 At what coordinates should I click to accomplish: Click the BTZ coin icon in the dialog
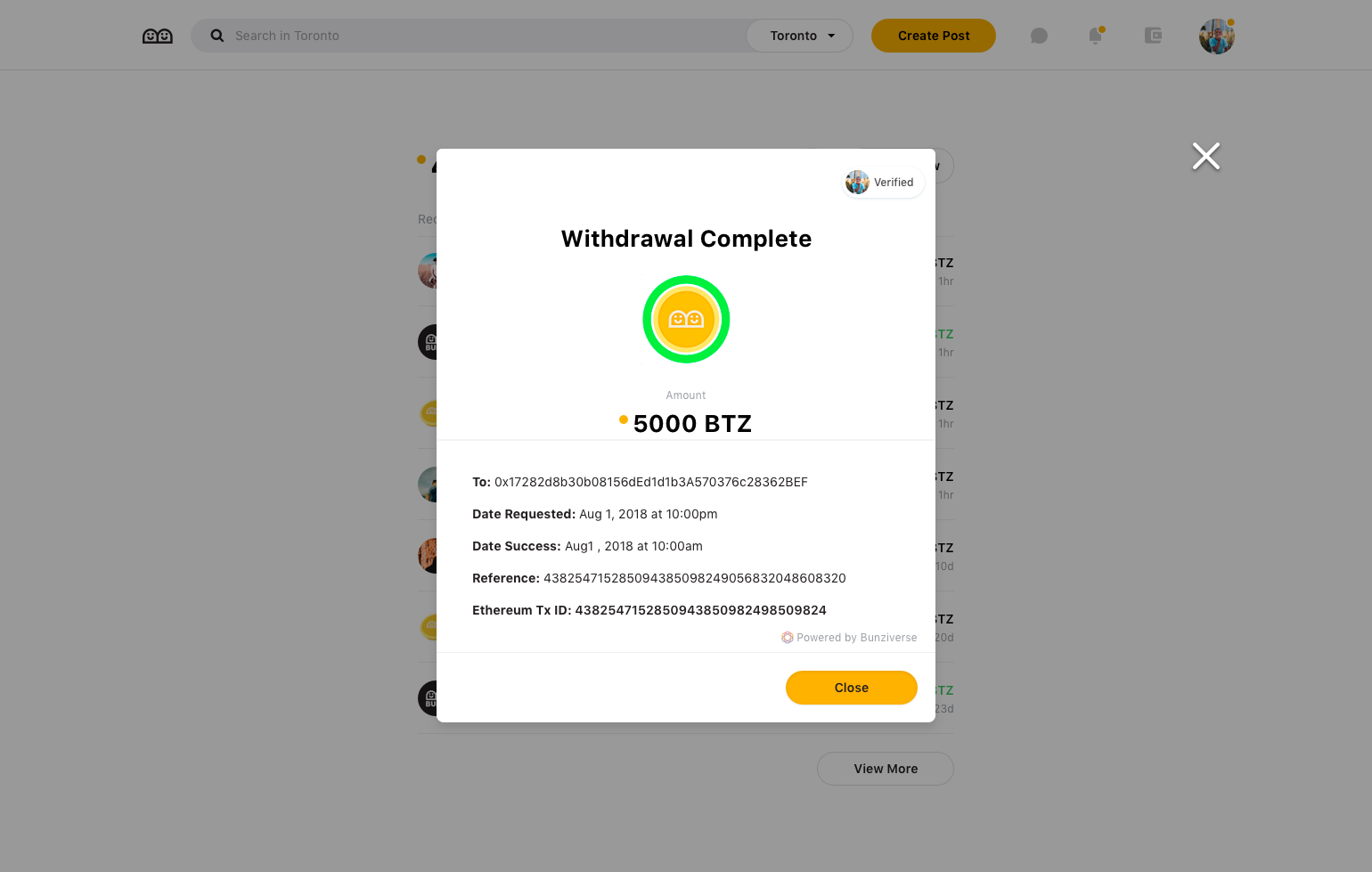click(x=686, y=319)
